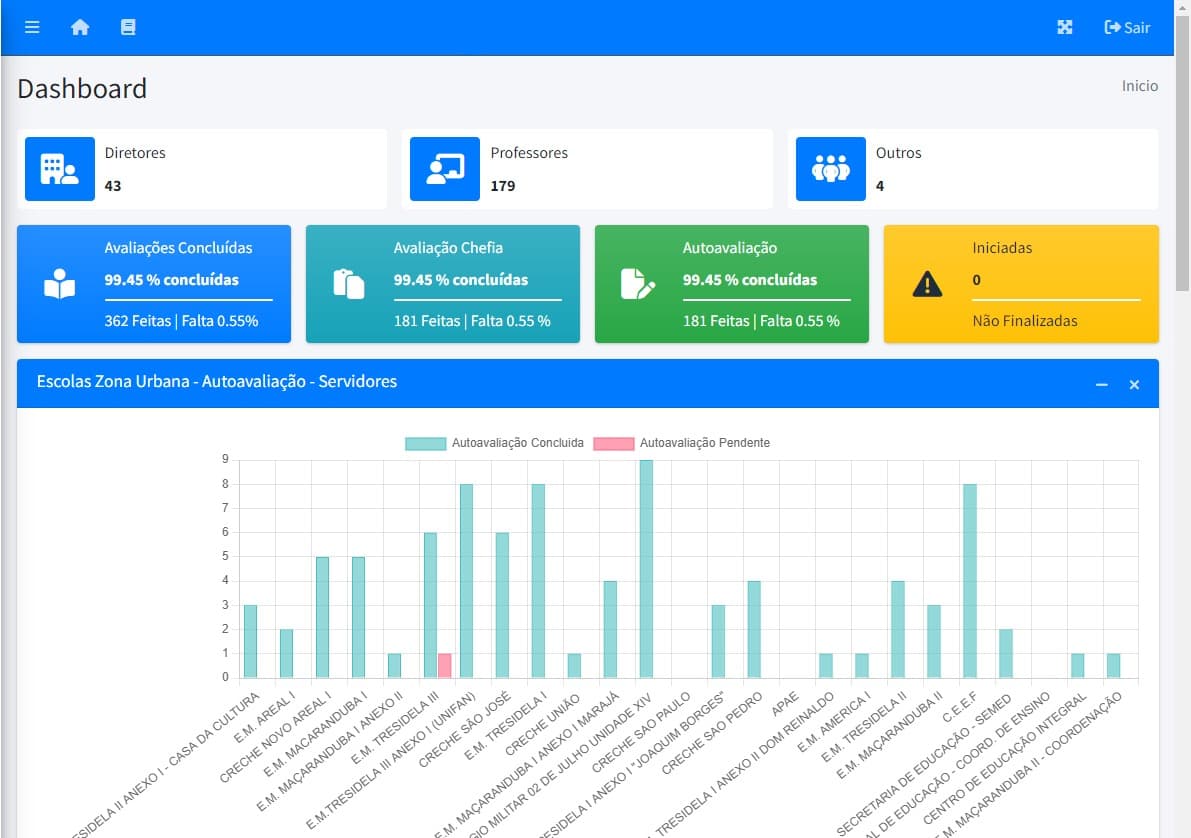
Task: Click the Diretores building icon
Action: 60,169
